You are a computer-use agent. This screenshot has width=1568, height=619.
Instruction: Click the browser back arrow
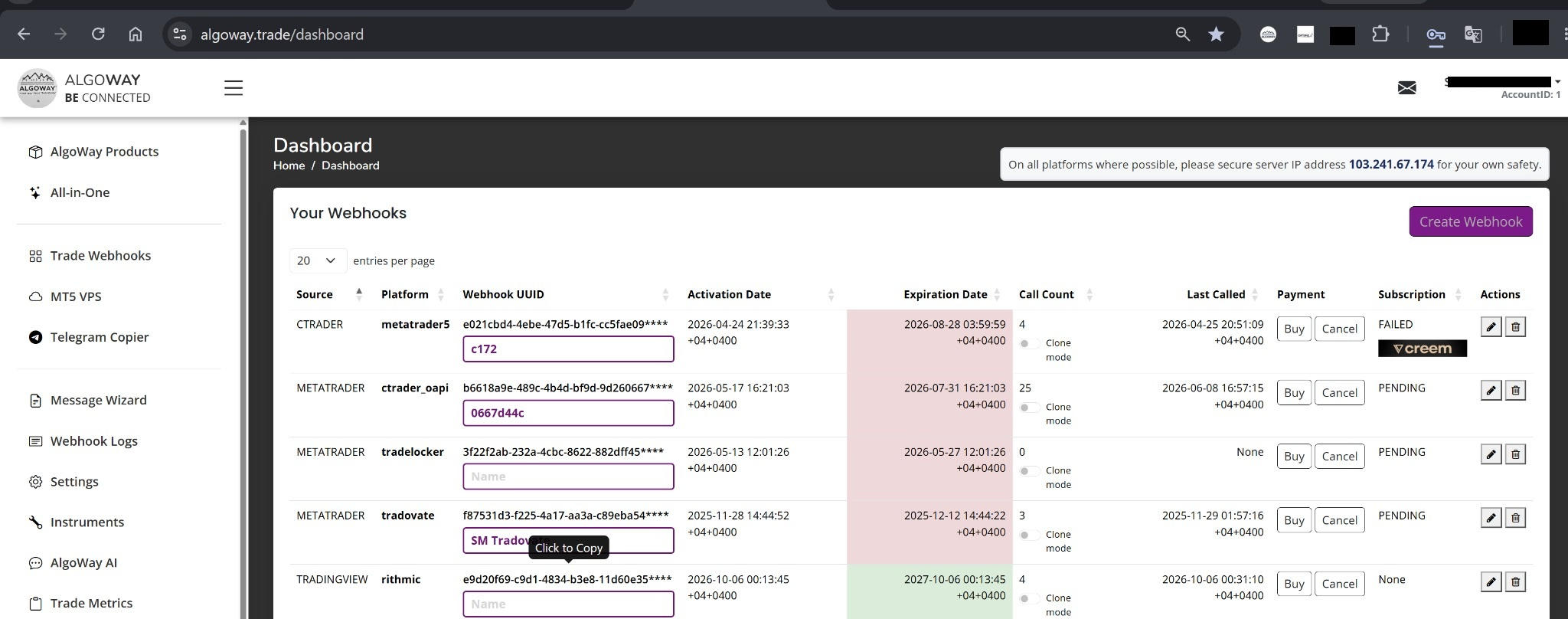(x=24, y=34)
